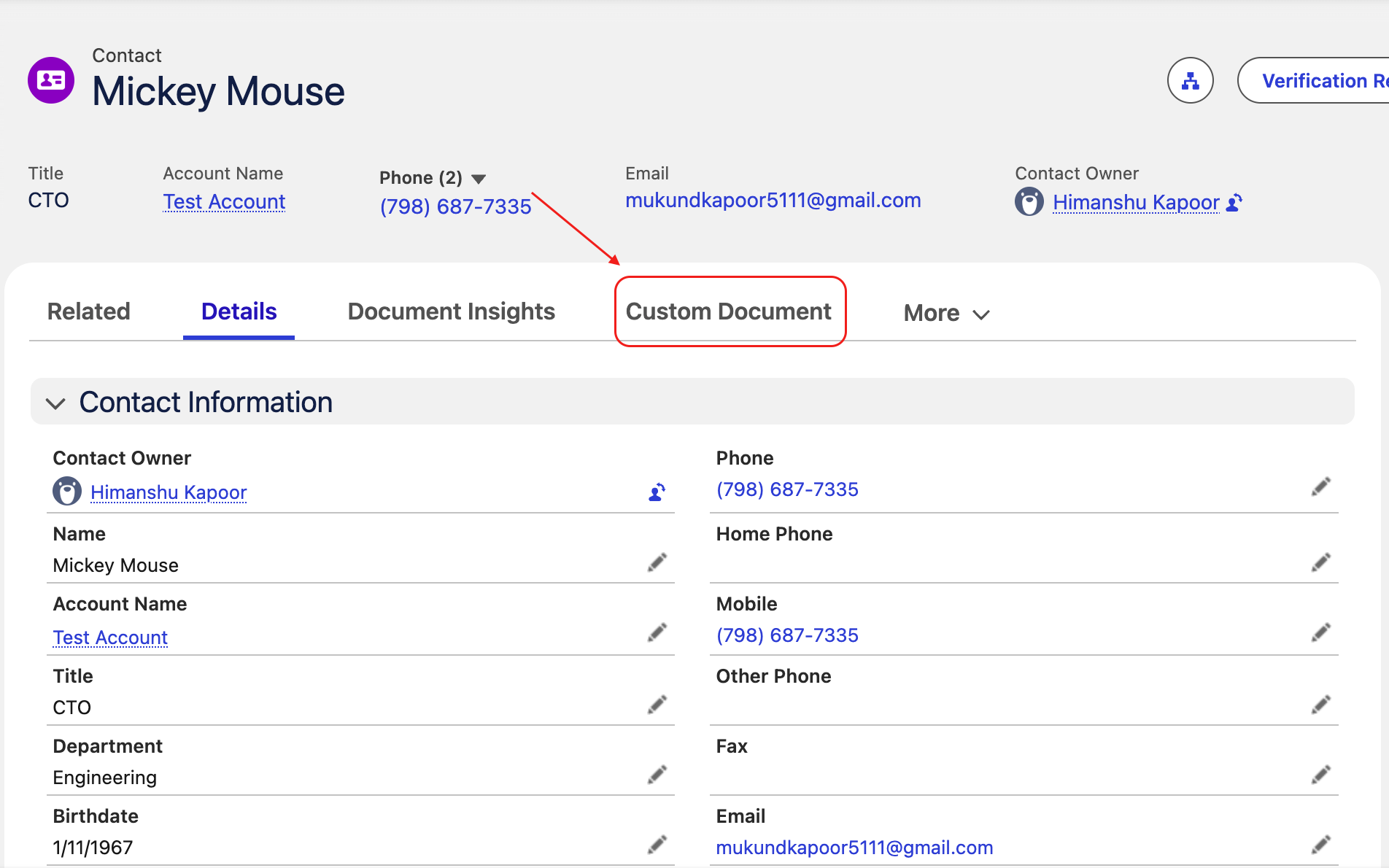Call the header phone number (798) 687-7335
The image size is (1389, 868).
[455, 206]
